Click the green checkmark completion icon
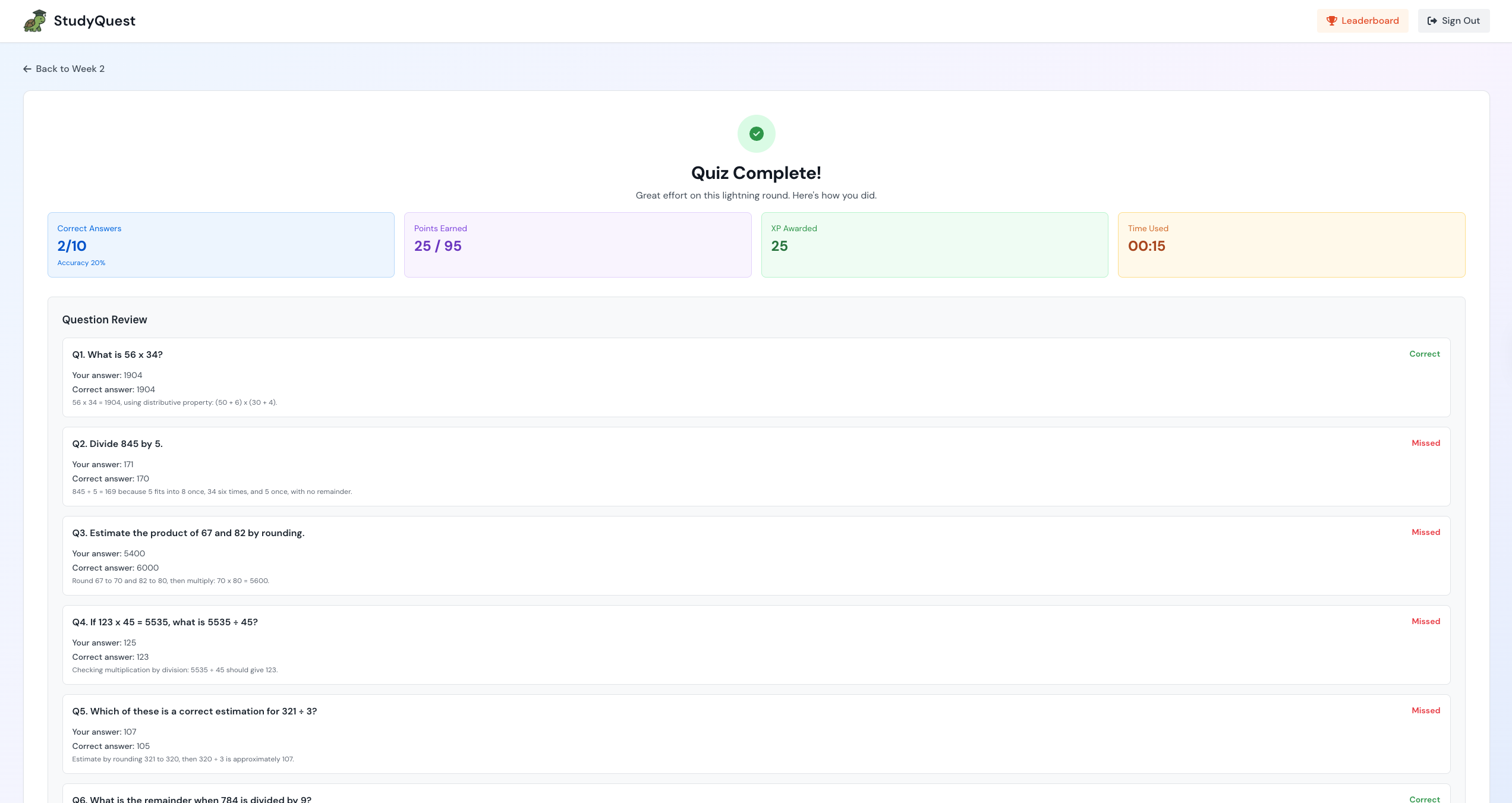 (756, 134)
